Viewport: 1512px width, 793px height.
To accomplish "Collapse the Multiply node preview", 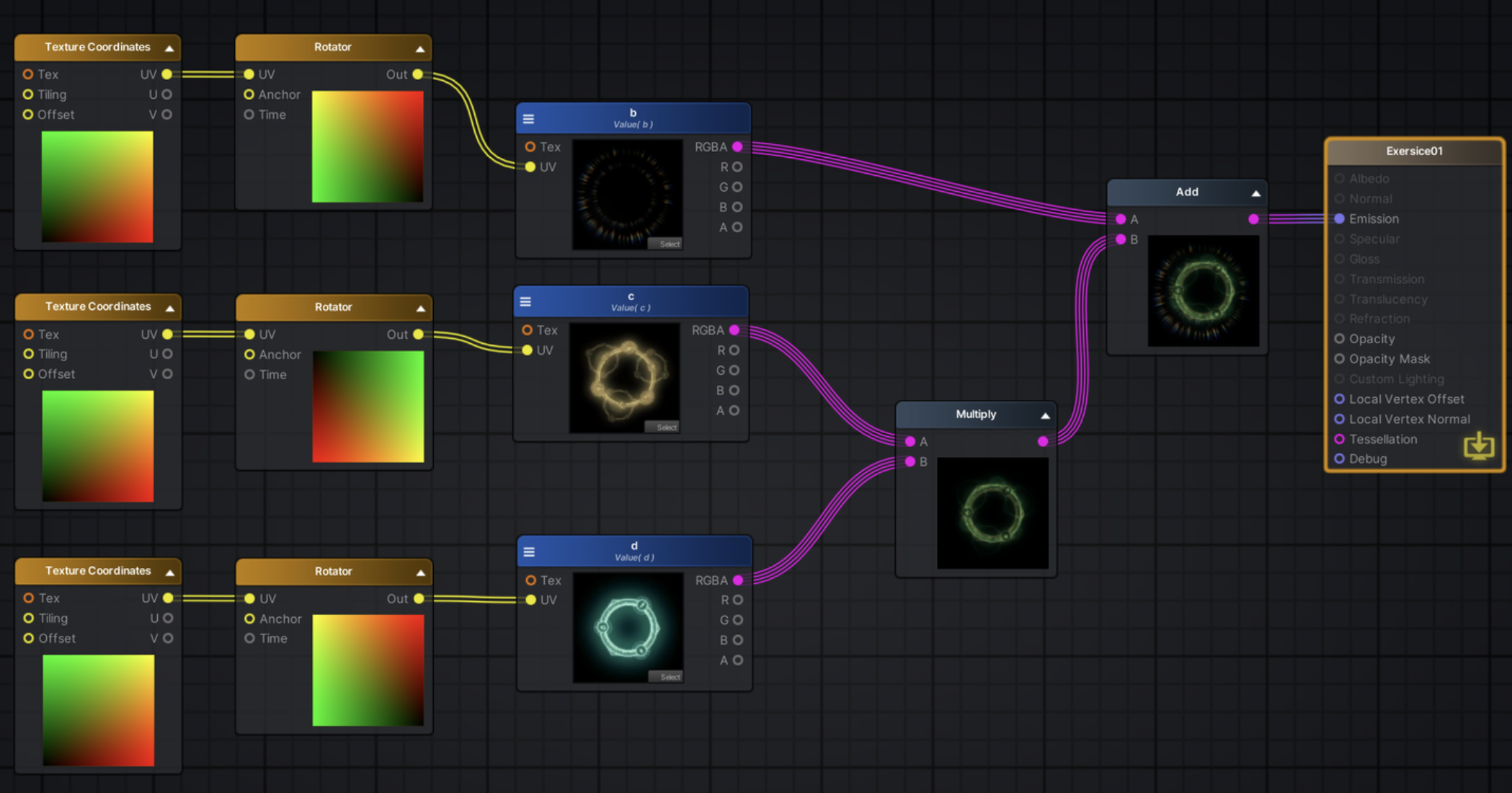I will 1045,415.
